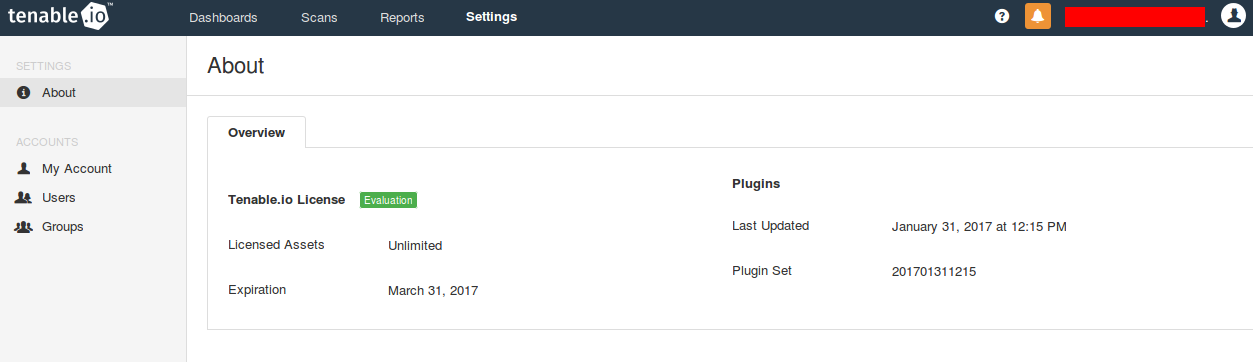Switch to the Overview tab
Screen dimensions: 1253x362
tap(256, 132)
